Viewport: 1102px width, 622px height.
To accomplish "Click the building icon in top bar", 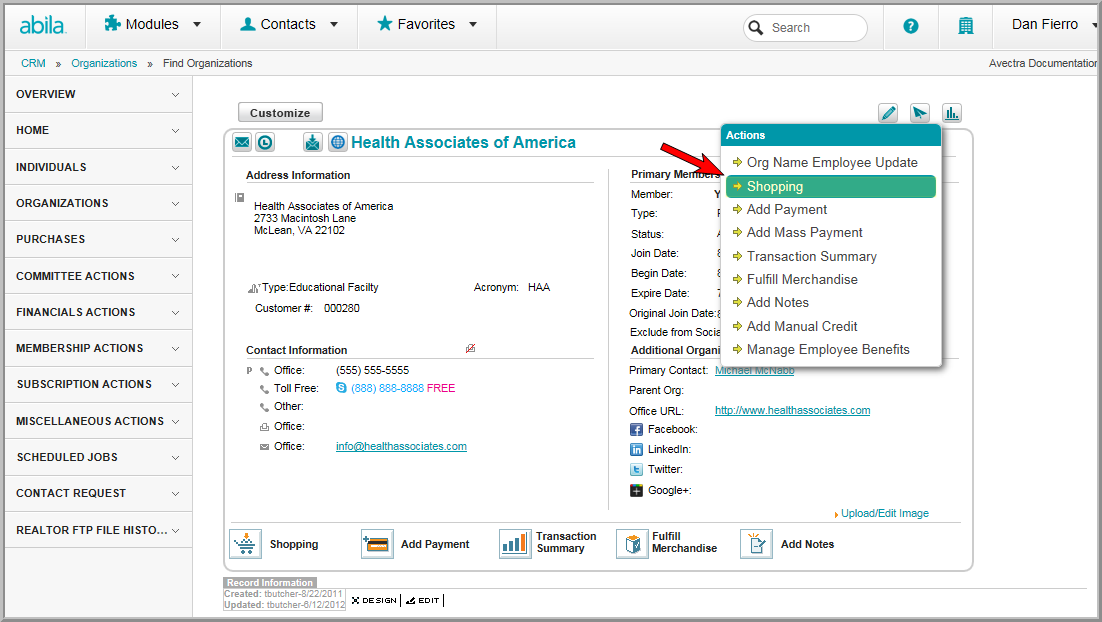I will tap(966, 26).
